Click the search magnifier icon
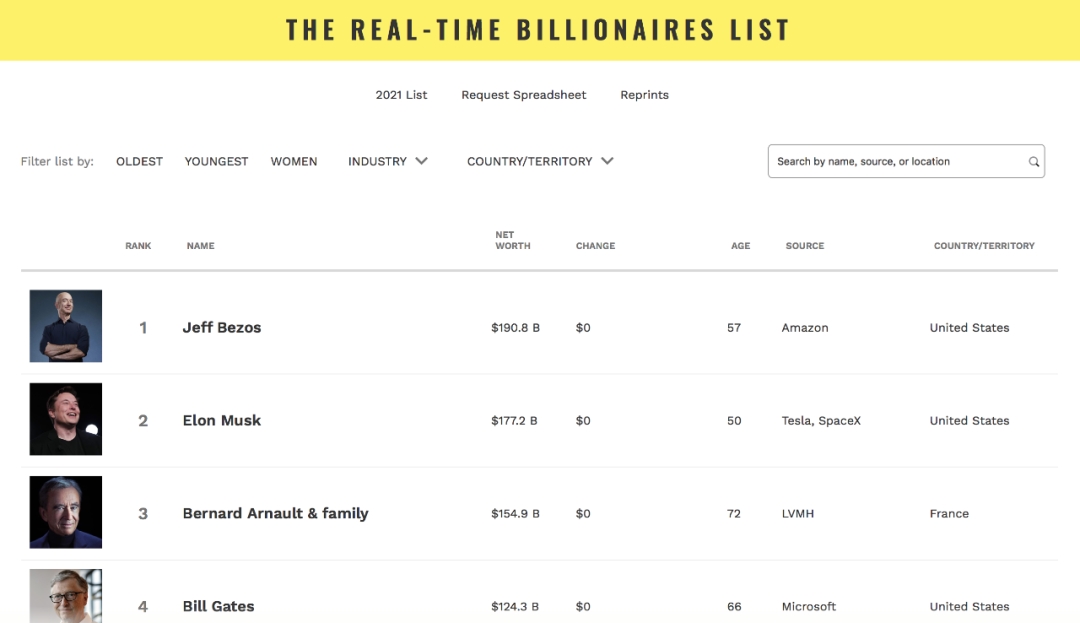This screenshot has width=1080, height=623. click(1034, 162)
